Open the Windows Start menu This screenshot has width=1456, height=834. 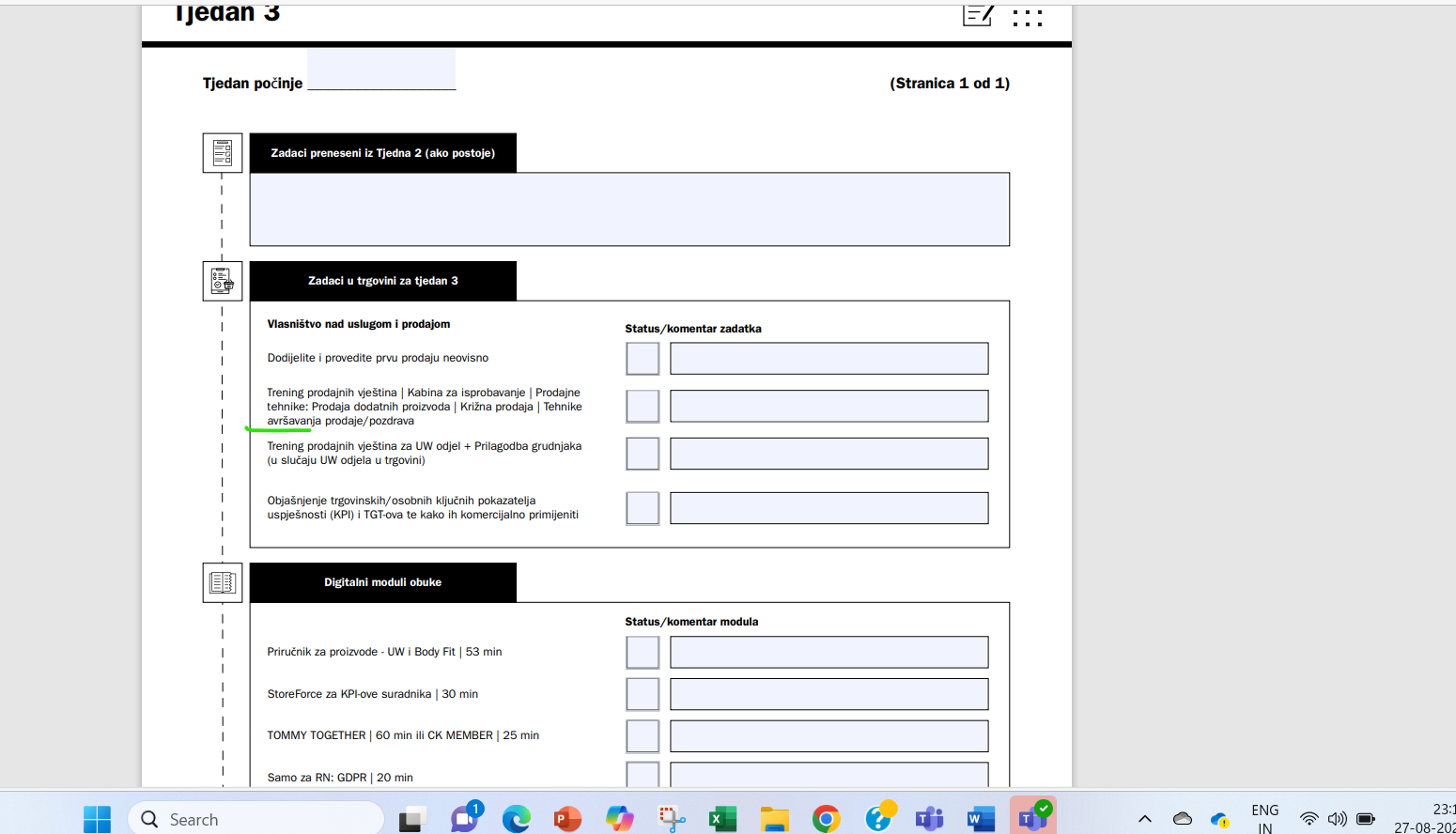97,819
